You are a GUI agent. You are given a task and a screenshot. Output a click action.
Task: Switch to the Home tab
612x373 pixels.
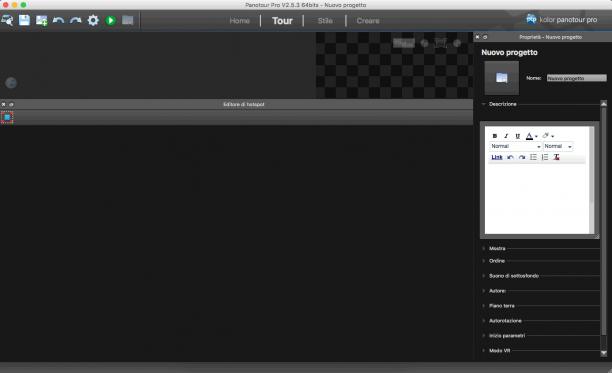(239, 21)
